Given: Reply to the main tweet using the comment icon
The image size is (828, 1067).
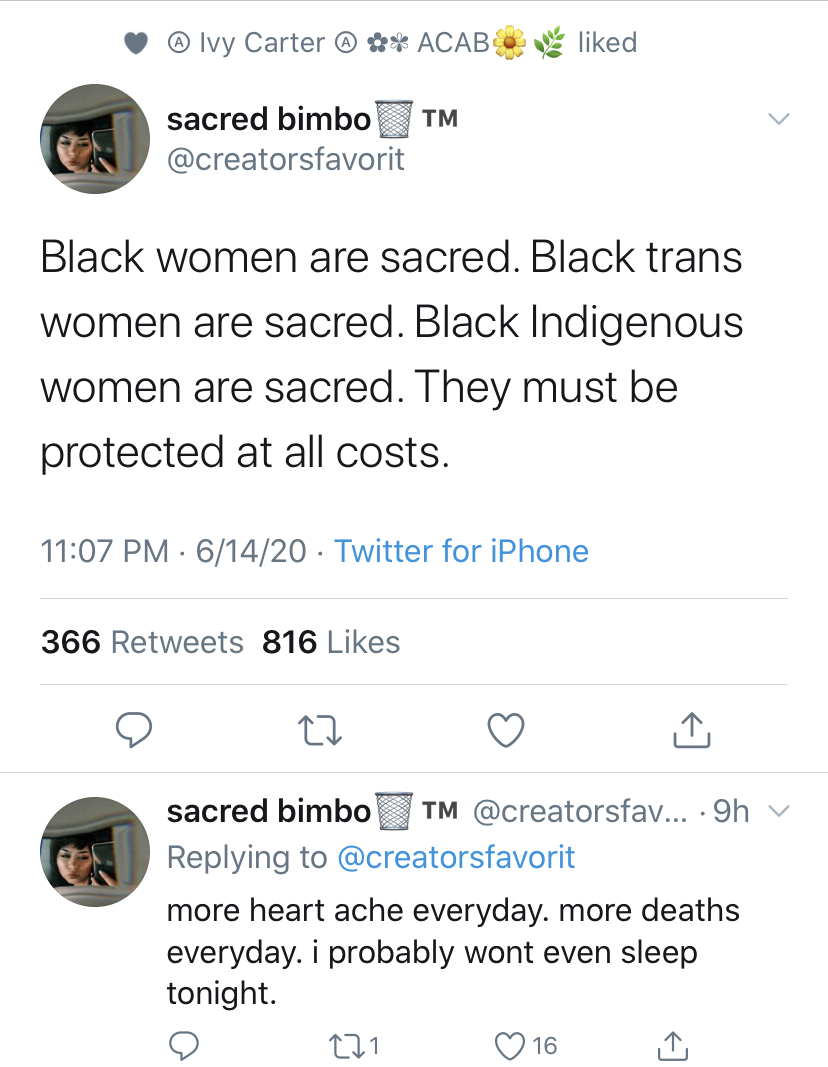Looking at the screenshot, I should point(133,730).
